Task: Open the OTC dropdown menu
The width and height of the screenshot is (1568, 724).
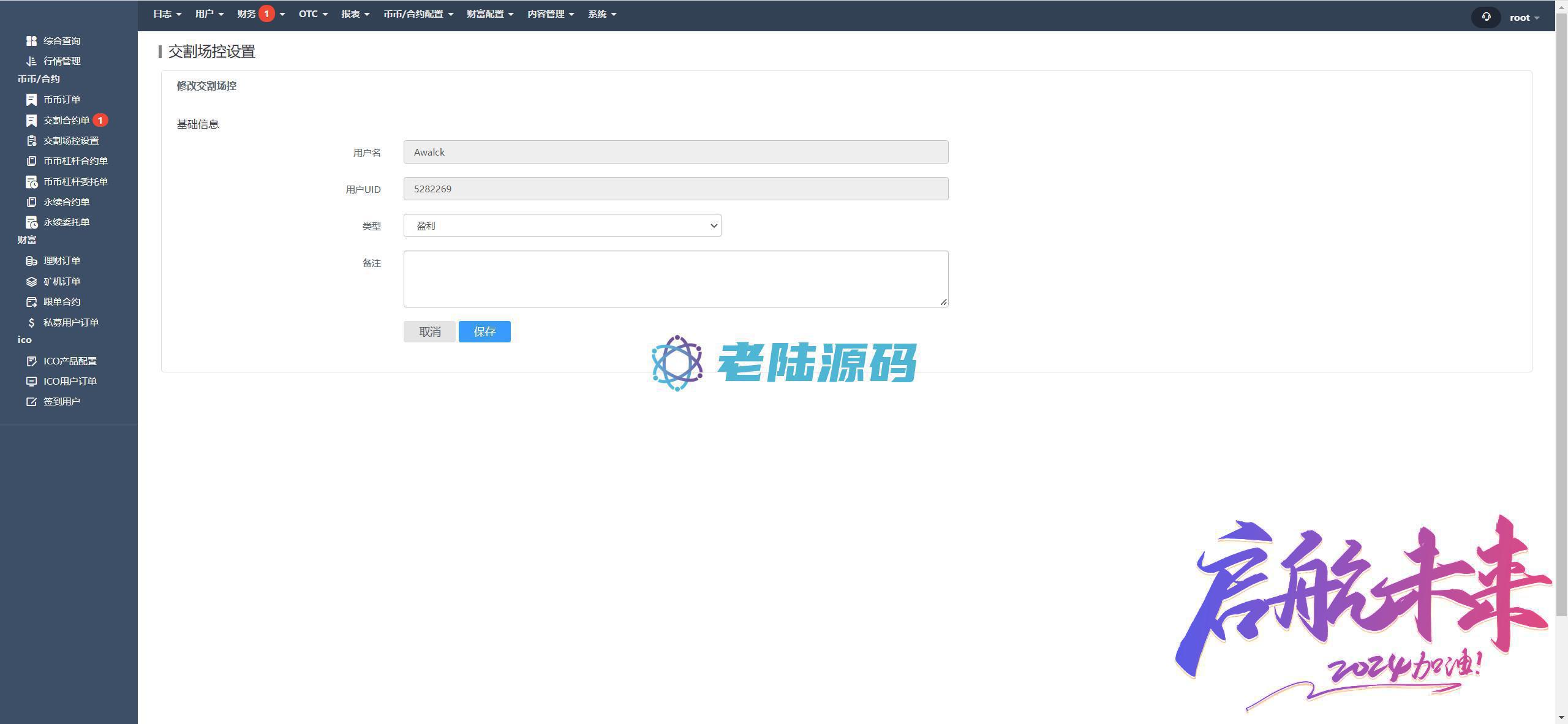Action: [313, 13]
